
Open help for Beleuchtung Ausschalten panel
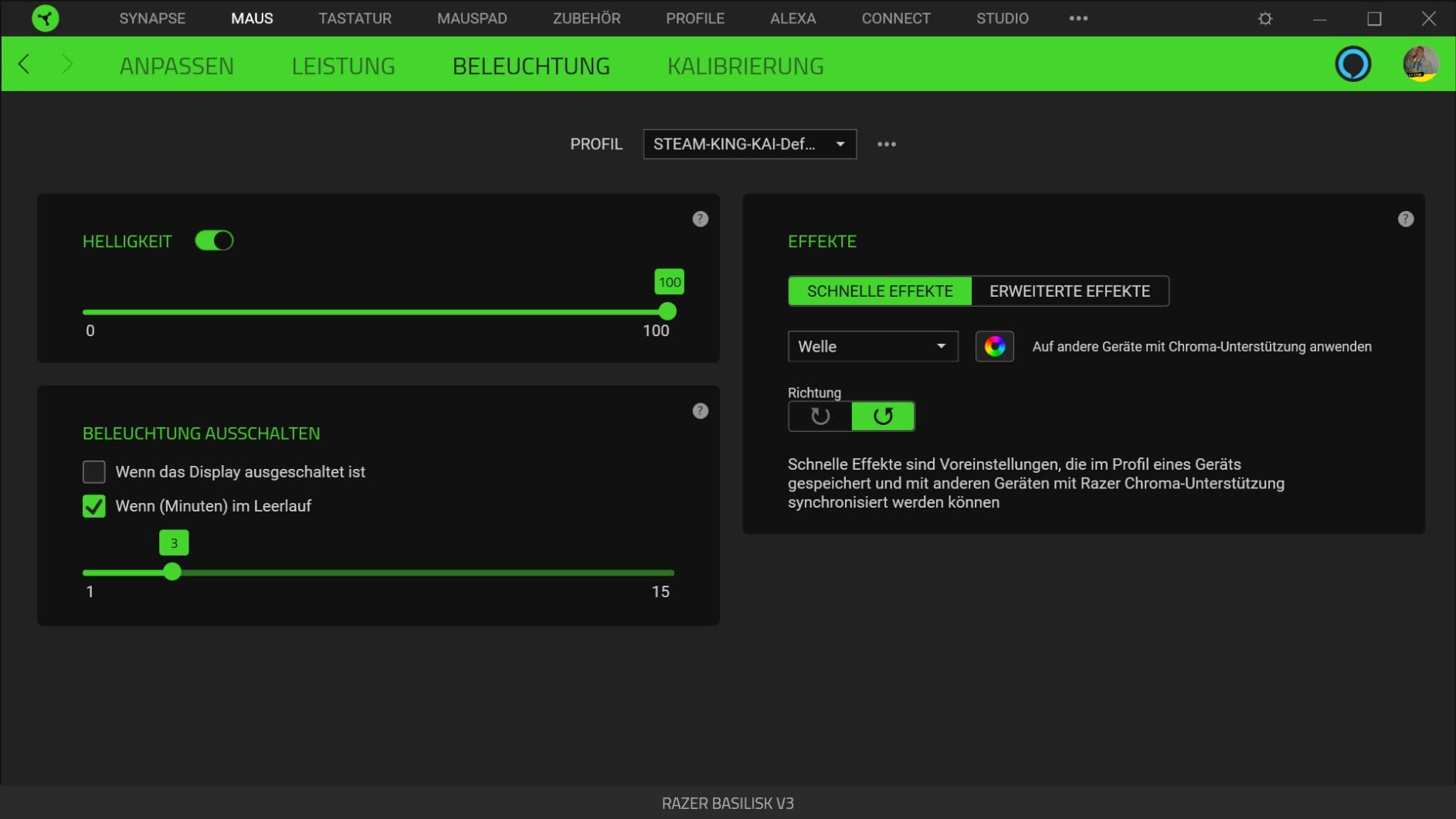click(701, 411)
